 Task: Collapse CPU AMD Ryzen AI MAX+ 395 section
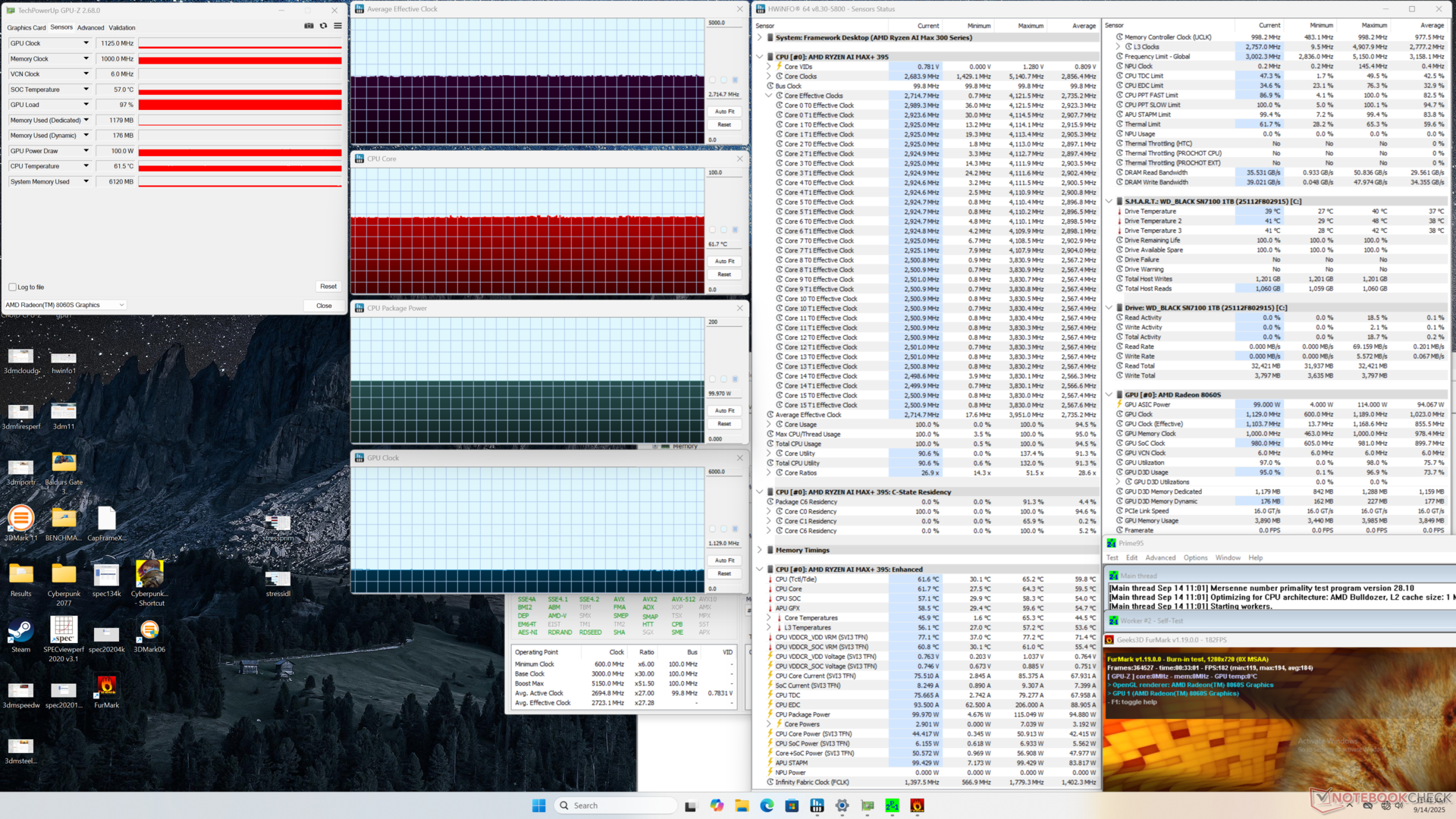click(760, 57)
